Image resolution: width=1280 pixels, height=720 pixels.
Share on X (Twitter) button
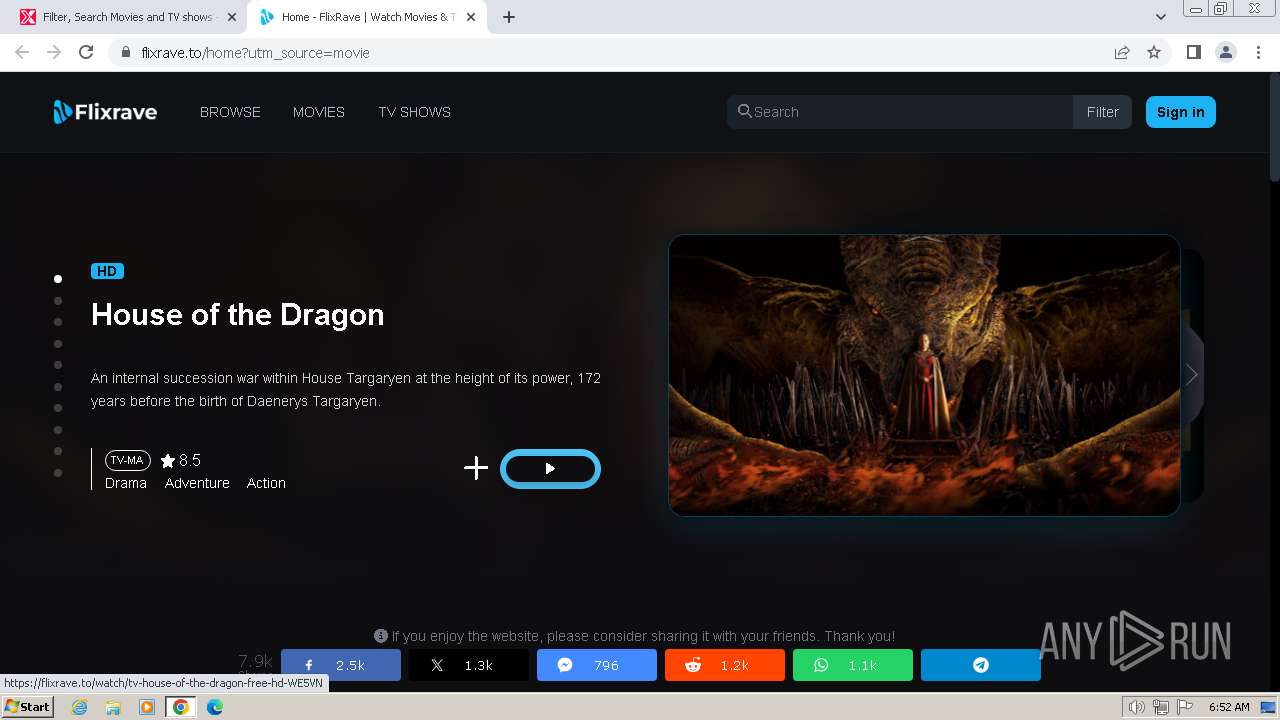(469, 665)
